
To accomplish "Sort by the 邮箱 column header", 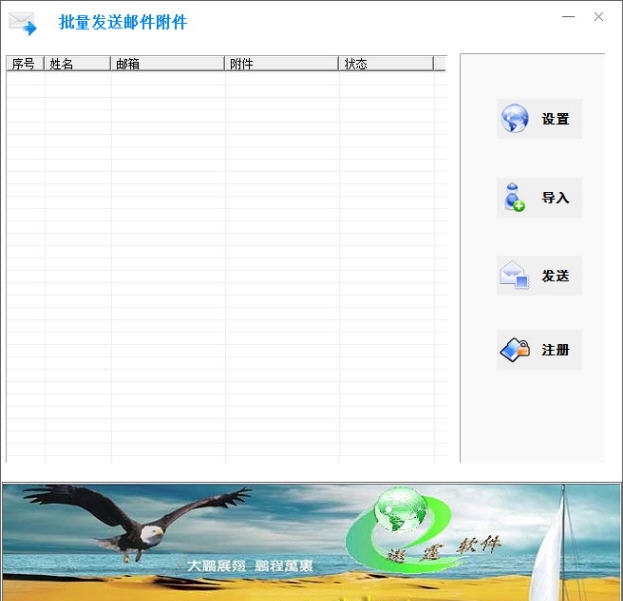I will coord(167,64).
